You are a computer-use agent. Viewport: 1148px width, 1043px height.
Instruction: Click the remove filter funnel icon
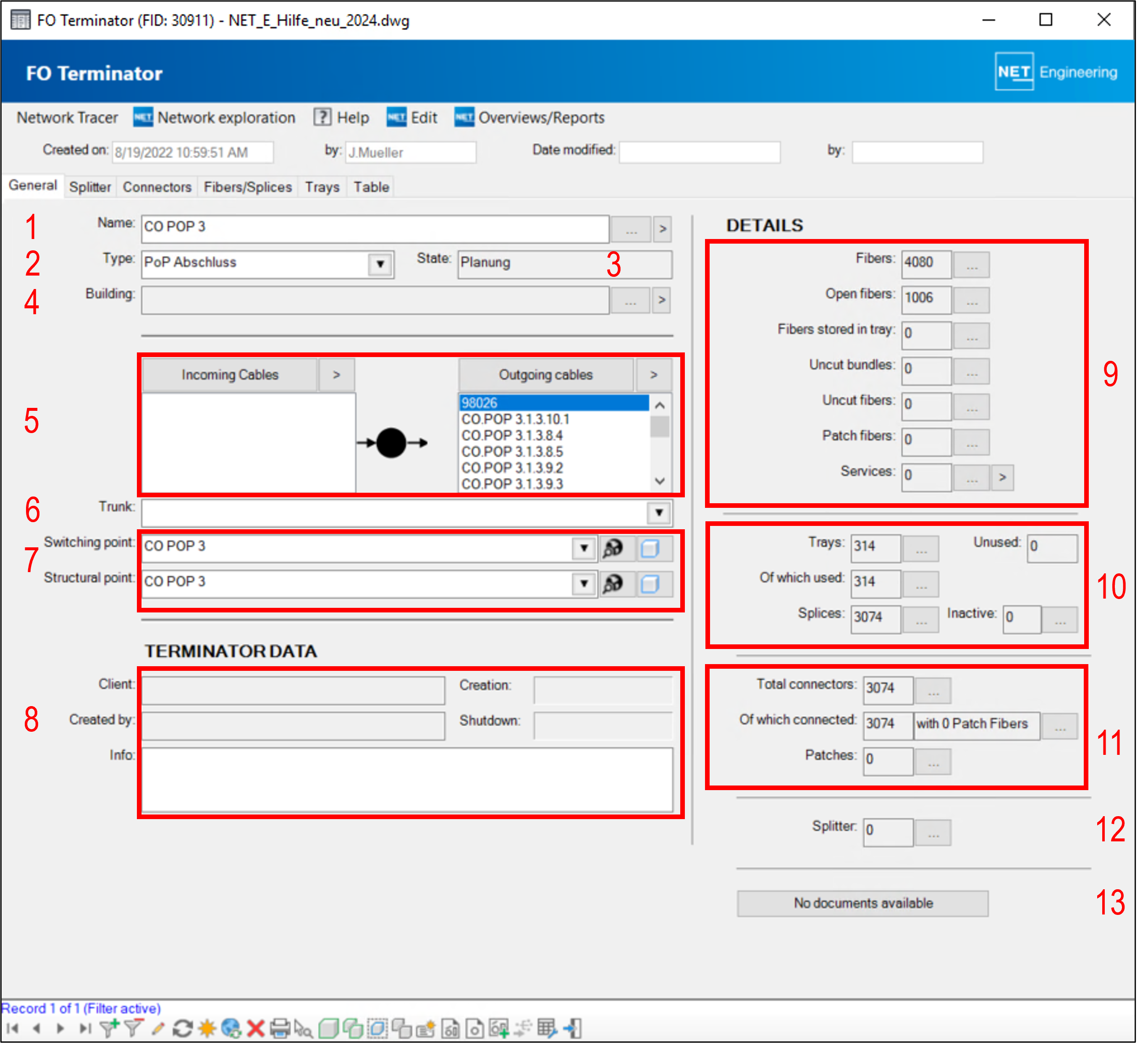coord(133,1027)
